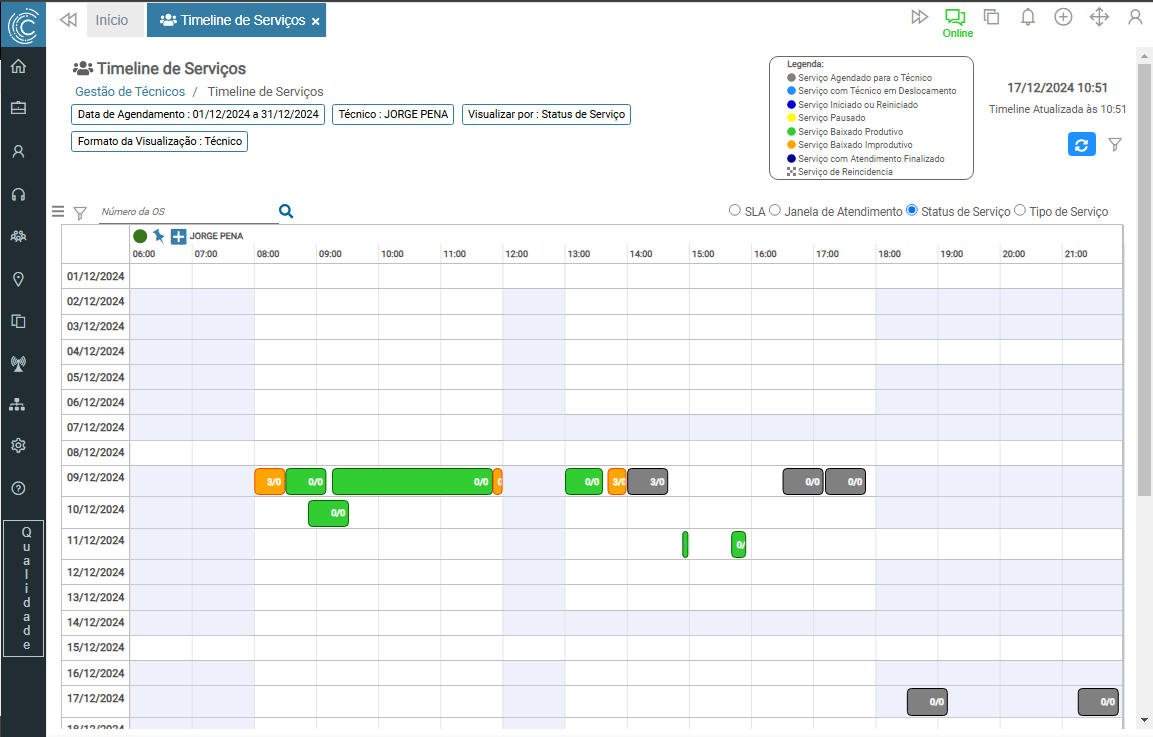1153x737 pixels.
Task: Close the Timeline de Serviços tab
Action: point(316,21)
